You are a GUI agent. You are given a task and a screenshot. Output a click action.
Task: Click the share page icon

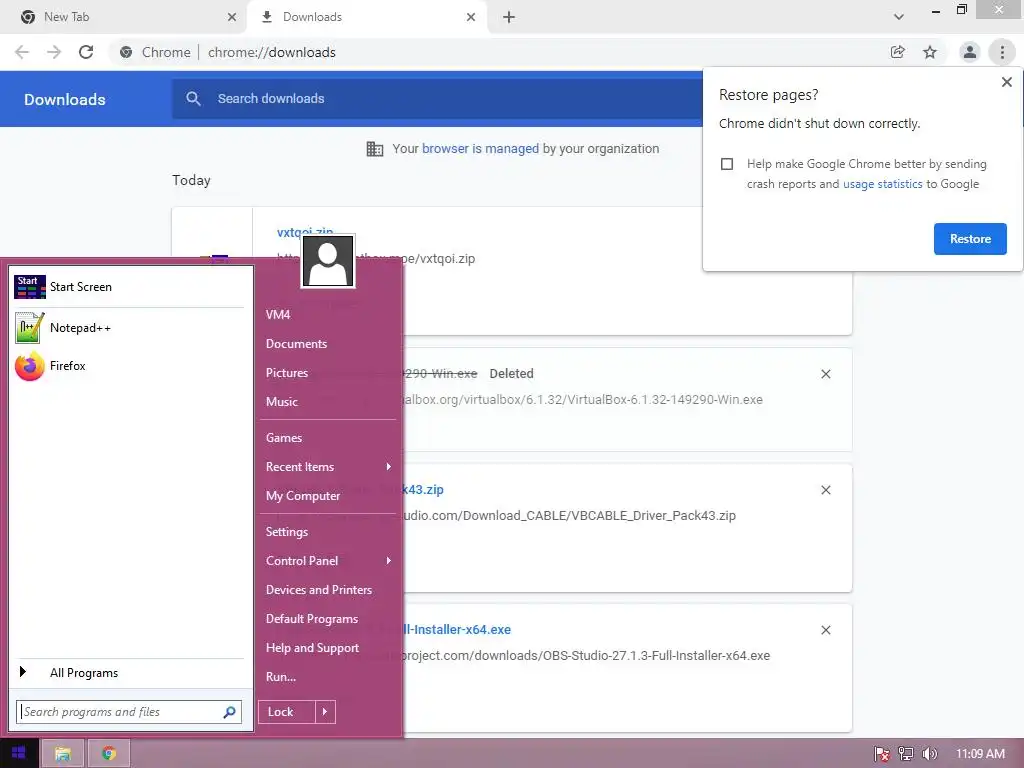click(x=897, y=52)
